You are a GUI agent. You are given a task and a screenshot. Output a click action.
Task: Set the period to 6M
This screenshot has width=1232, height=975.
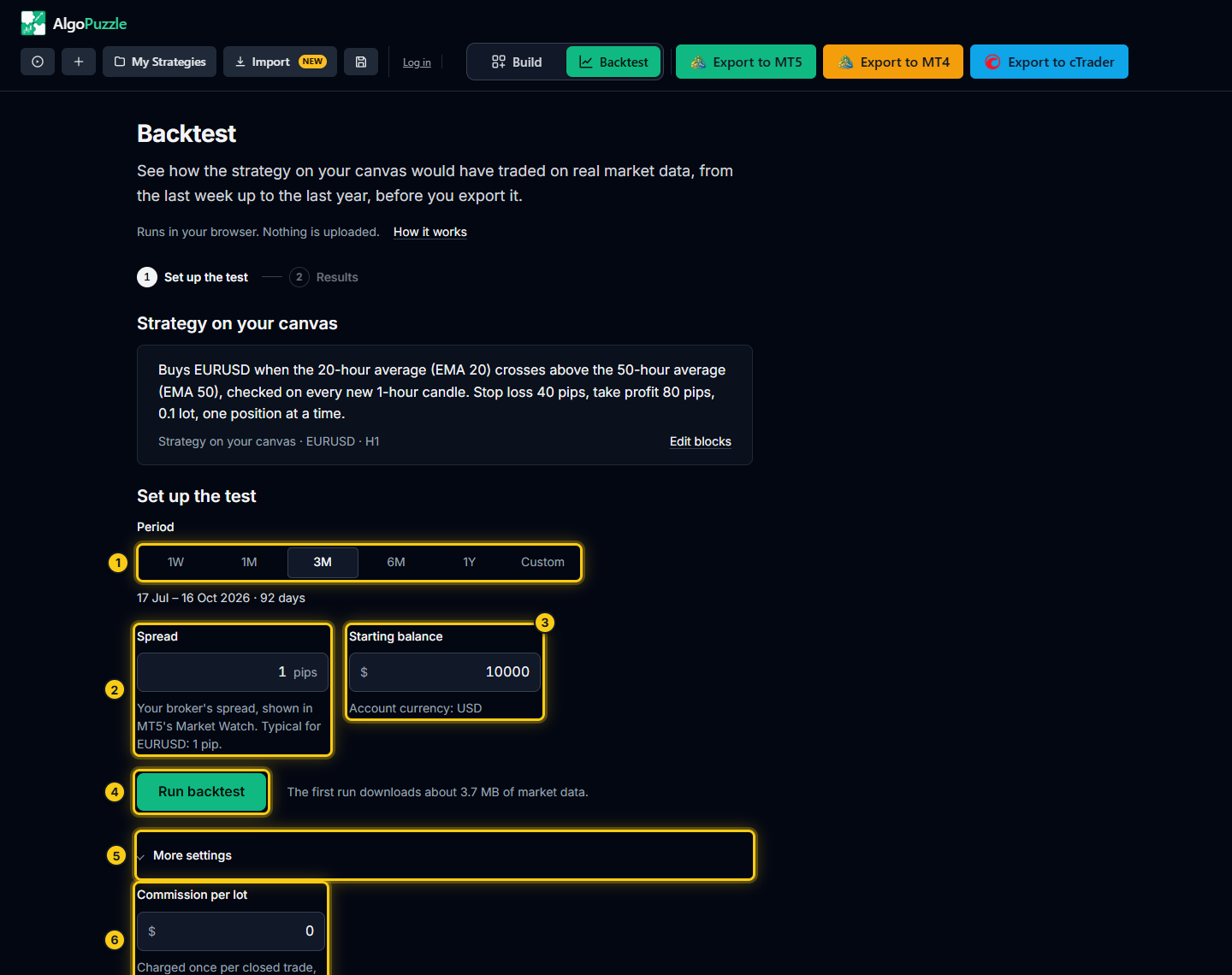tap(396, 562)
